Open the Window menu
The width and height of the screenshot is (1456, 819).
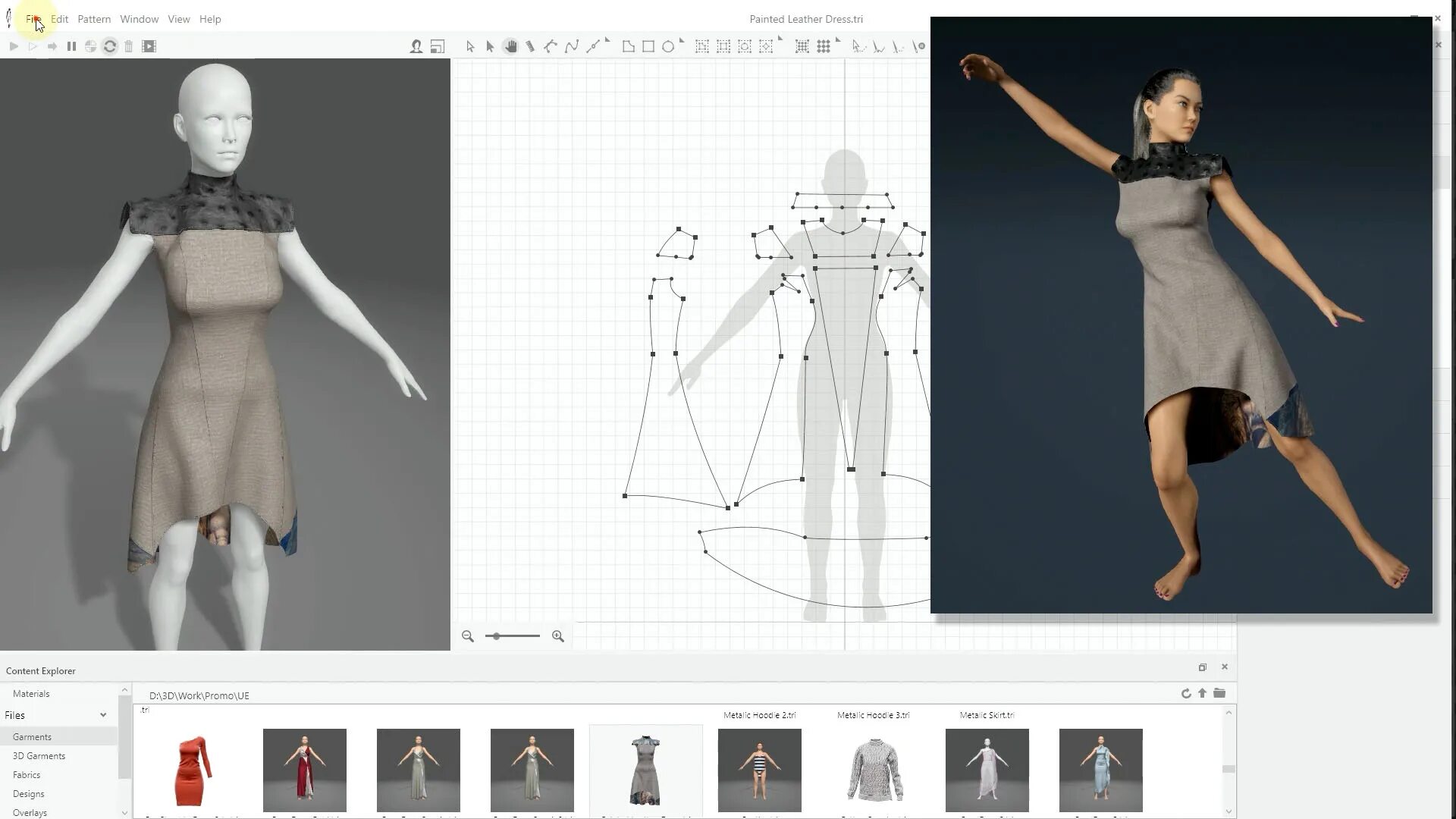(x=139, y=19)
